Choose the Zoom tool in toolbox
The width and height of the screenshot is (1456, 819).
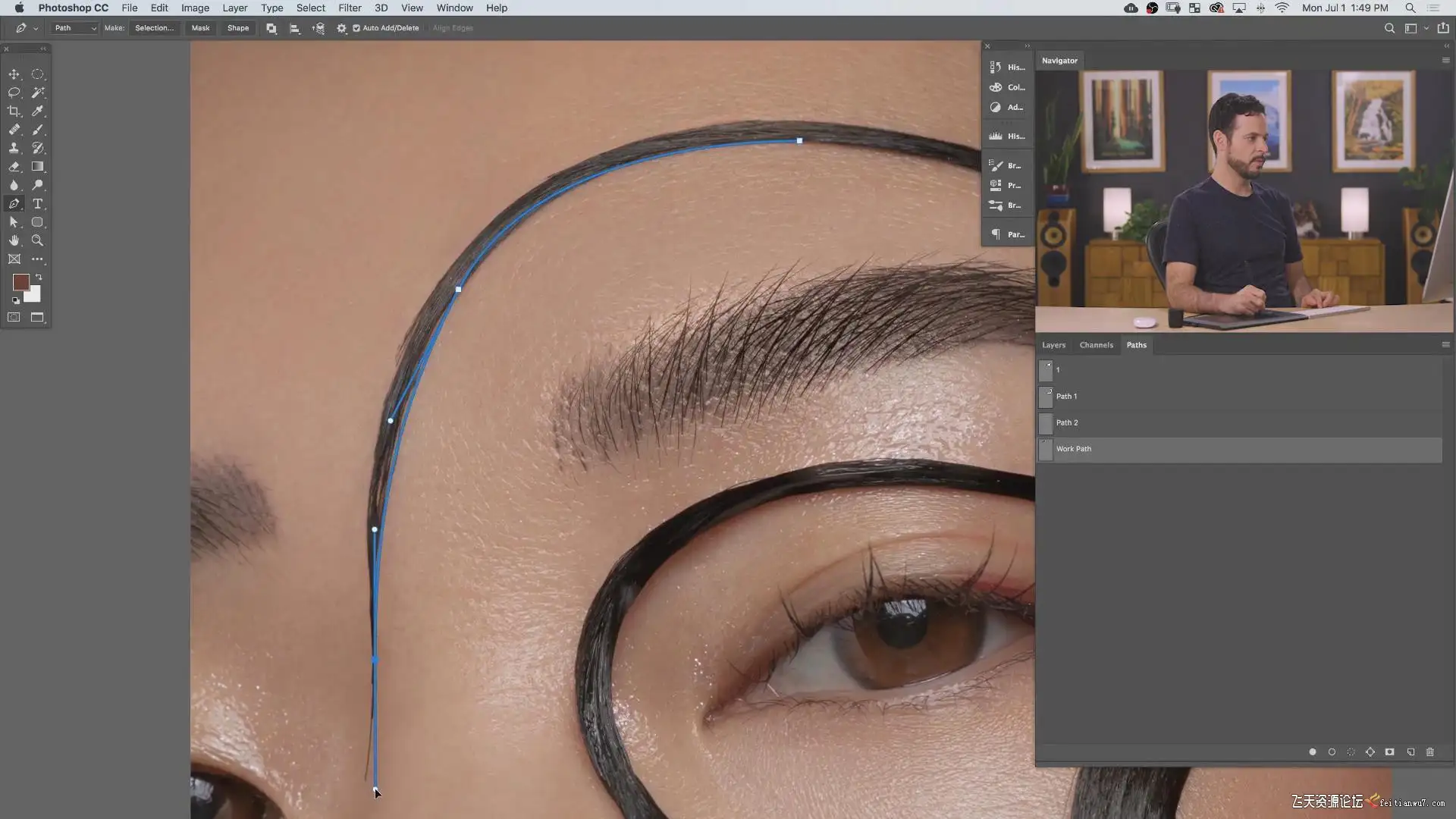[37, 240]
